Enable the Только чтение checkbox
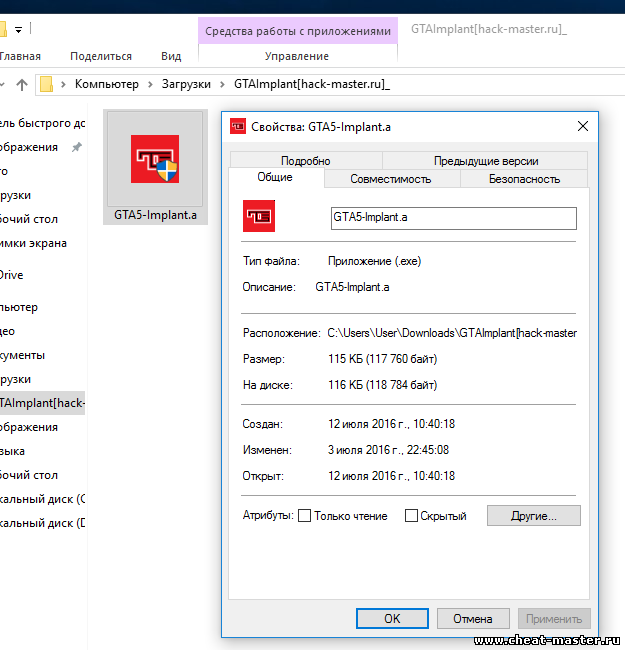The height and width of the screenshot is (650, 625). (x=305, y=516)
